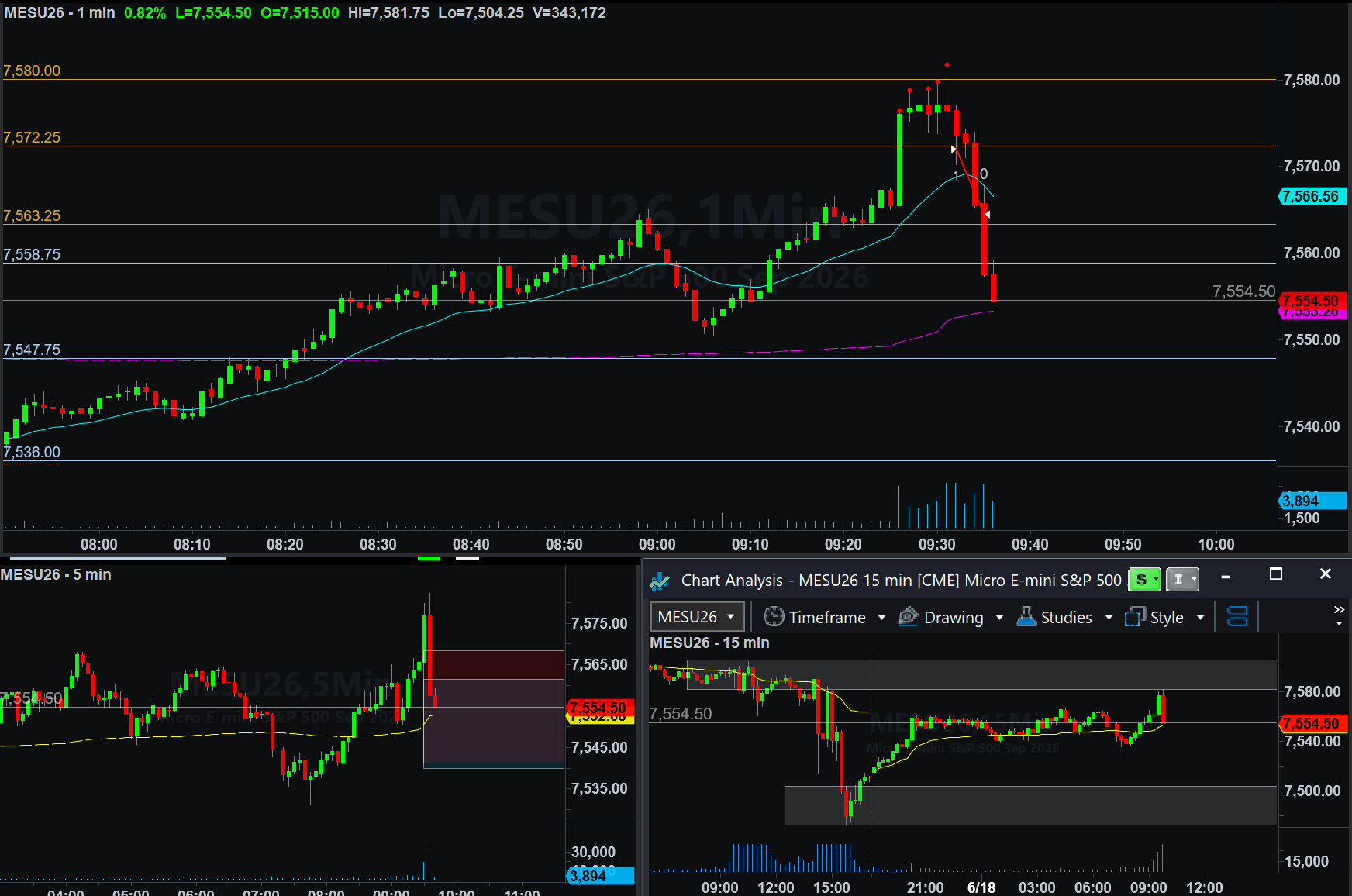Click the 7,558.75 horizontal line label
The width and height of the screenshot is (1352, 896).
pos(32,254)
